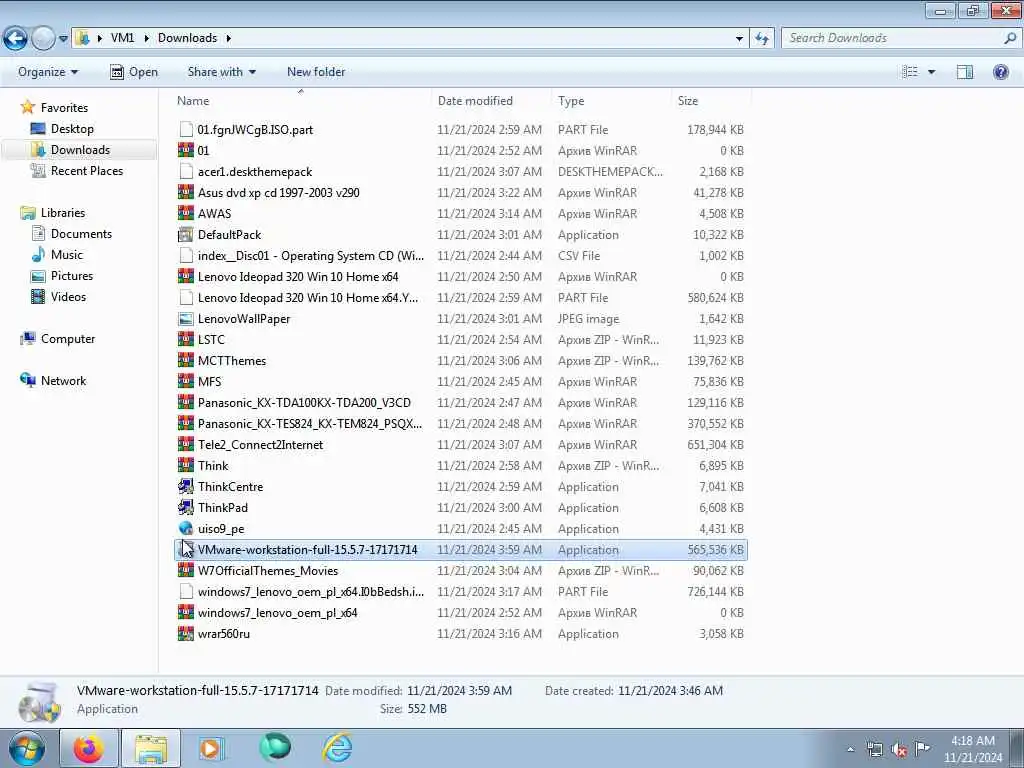Sort by Name column header

tap(193, 101)
